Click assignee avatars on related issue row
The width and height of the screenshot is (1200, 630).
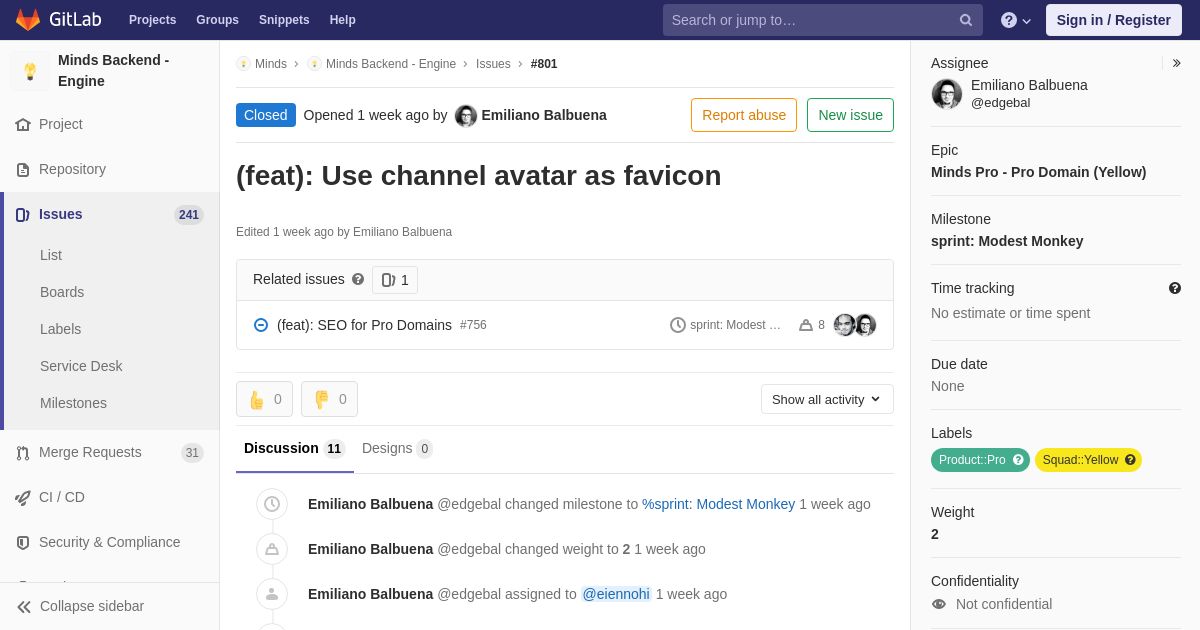855,325
